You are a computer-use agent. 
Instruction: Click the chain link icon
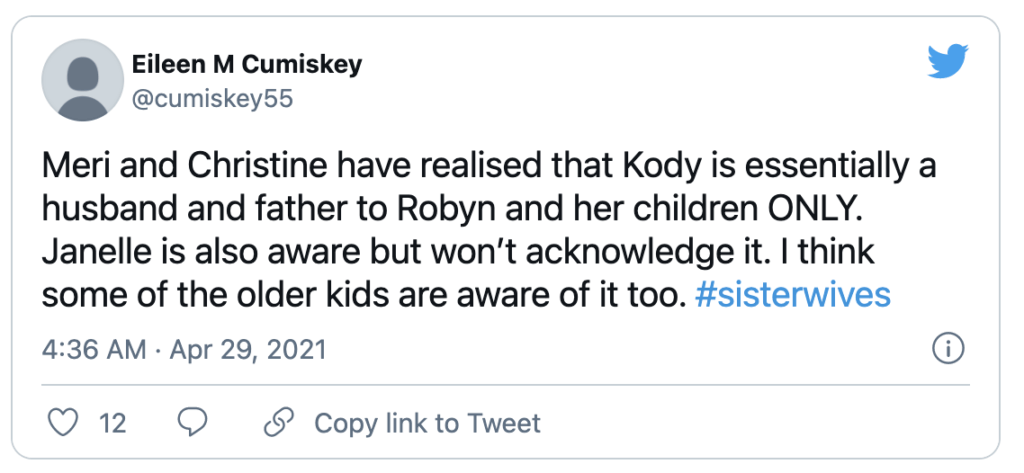[x=279, y=422]
